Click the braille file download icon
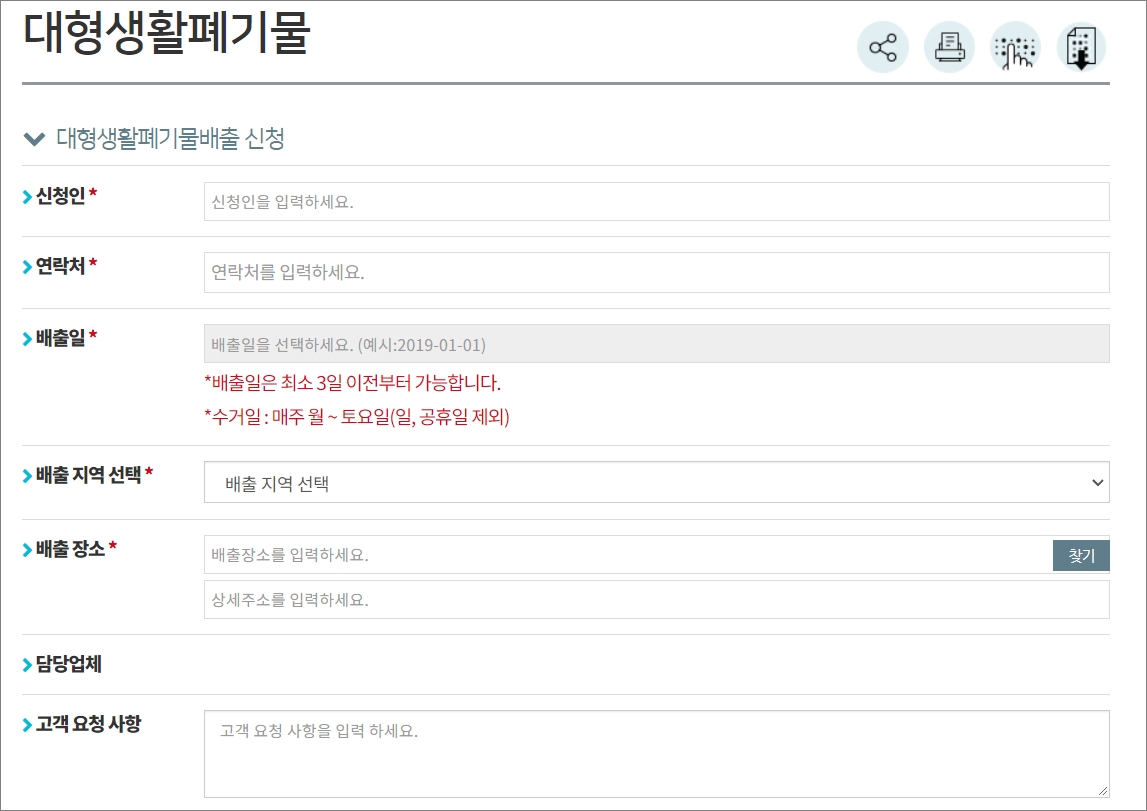This screenshot has height=811, width=1147. pyautogui.click(x=1081, y=45)
